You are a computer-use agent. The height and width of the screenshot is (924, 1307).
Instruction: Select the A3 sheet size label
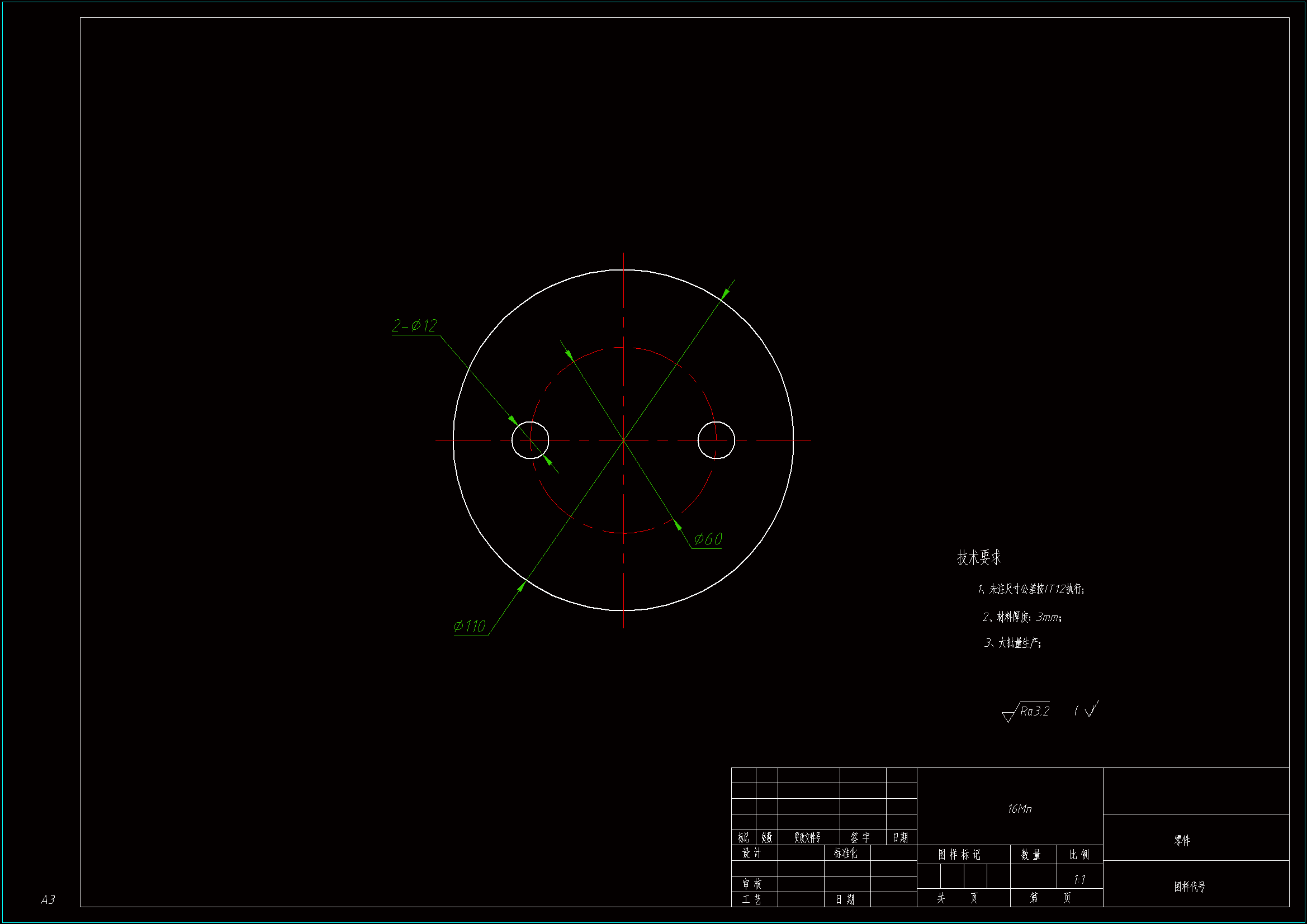click(48, 899)
